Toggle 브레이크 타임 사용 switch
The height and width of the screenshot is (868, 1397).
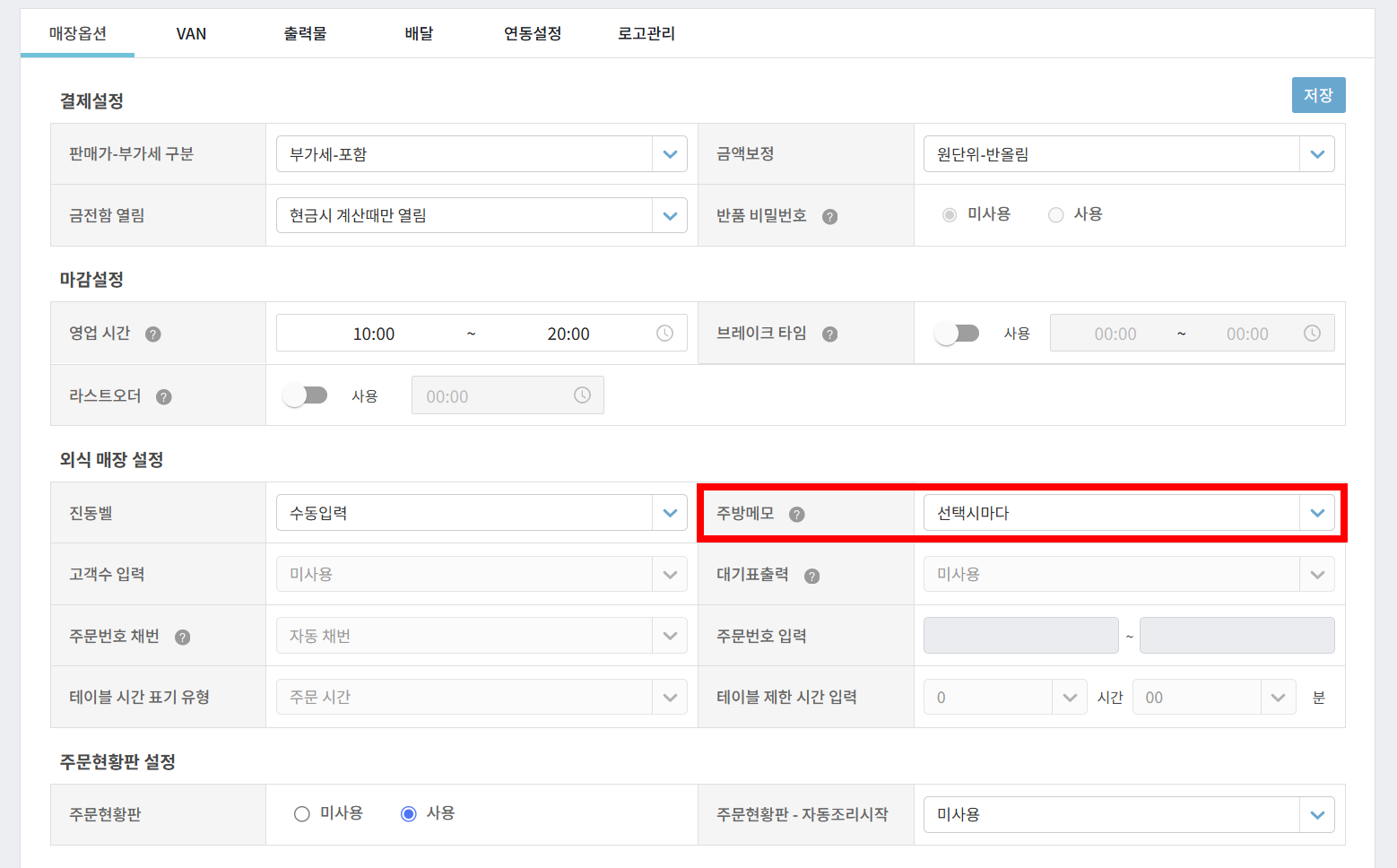[957, 334]
